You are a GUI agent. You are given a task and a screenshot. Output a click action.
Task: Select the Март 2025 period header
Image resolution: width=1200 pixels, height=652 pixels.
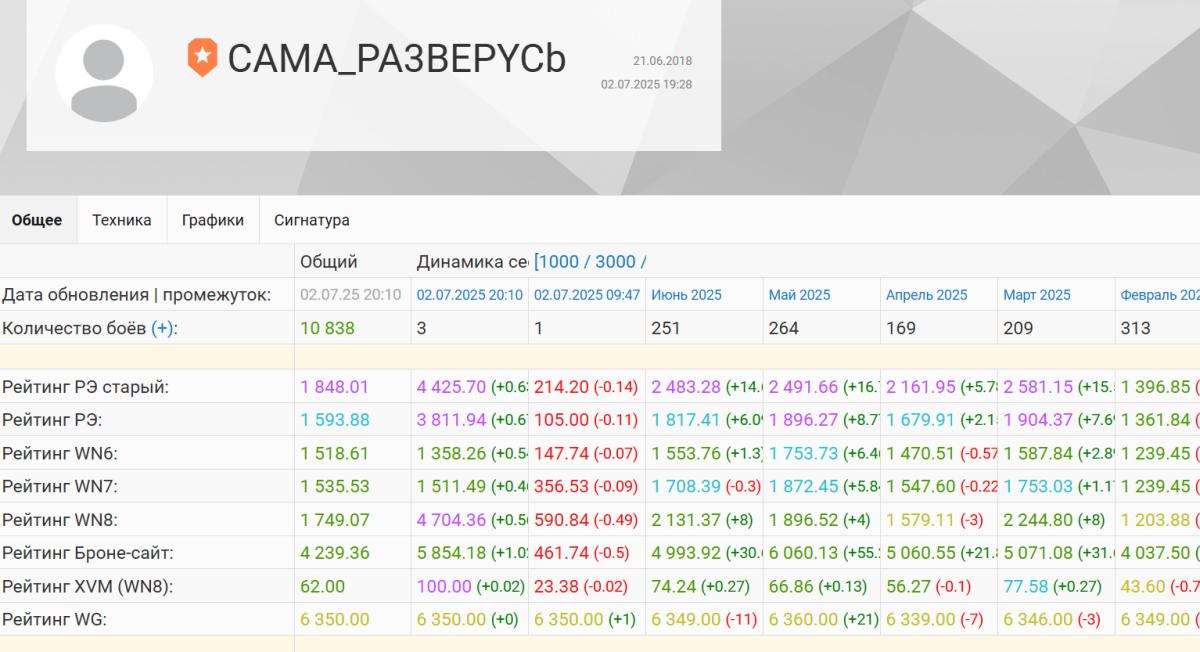(1036, 295)
